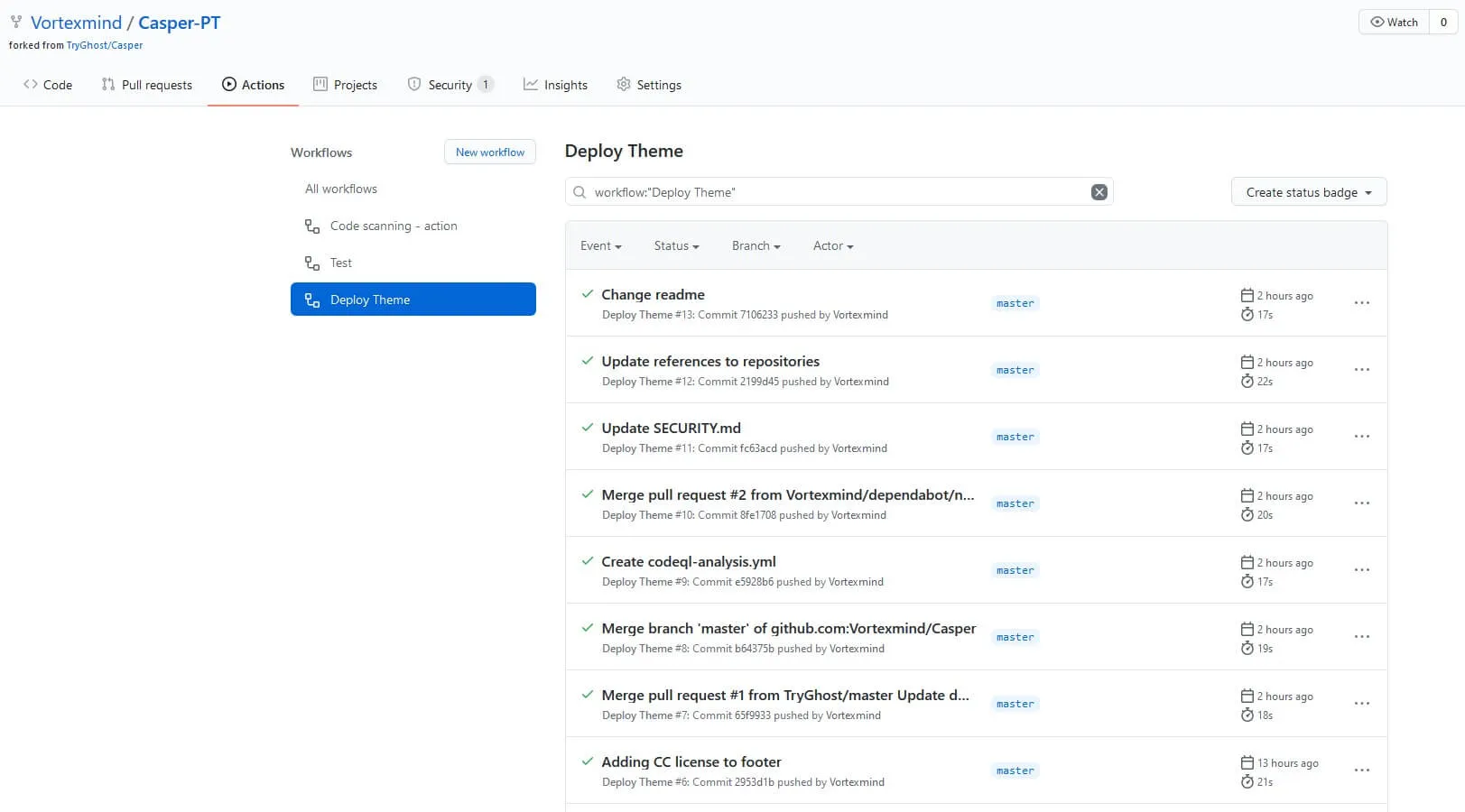Open the Create codeql-analysis.yml run
Screen dimensions: 1465x812
[x=689, y=561]
